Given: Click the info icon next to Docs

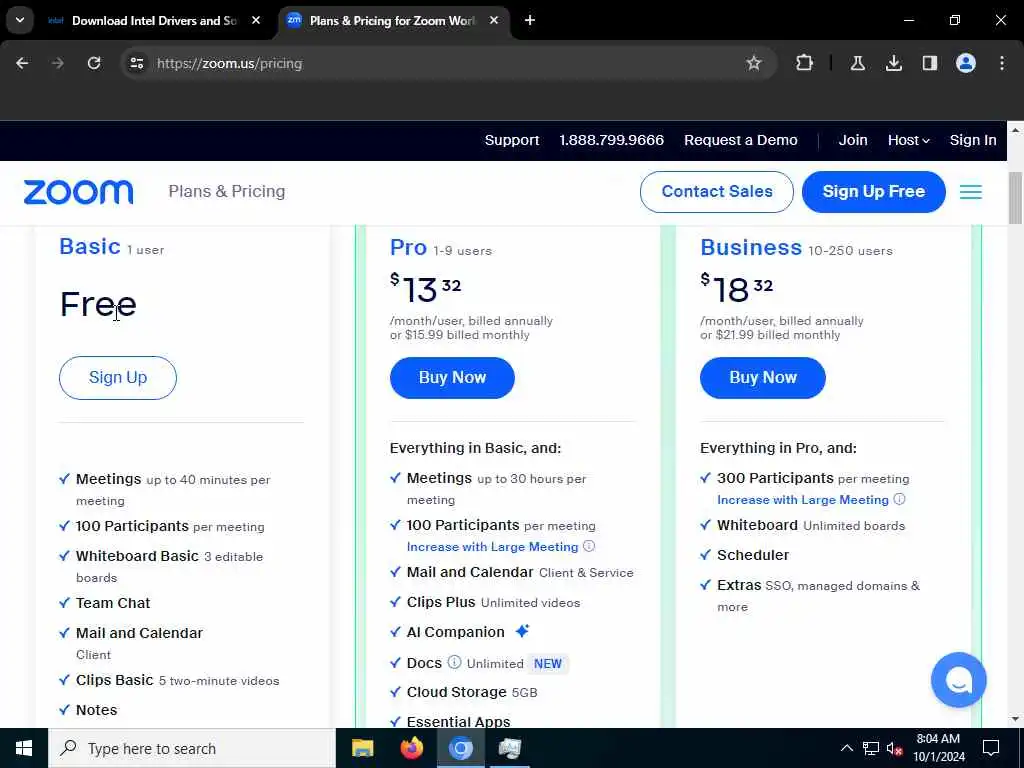Looking at the screenshot, I should tap(454, 662).
